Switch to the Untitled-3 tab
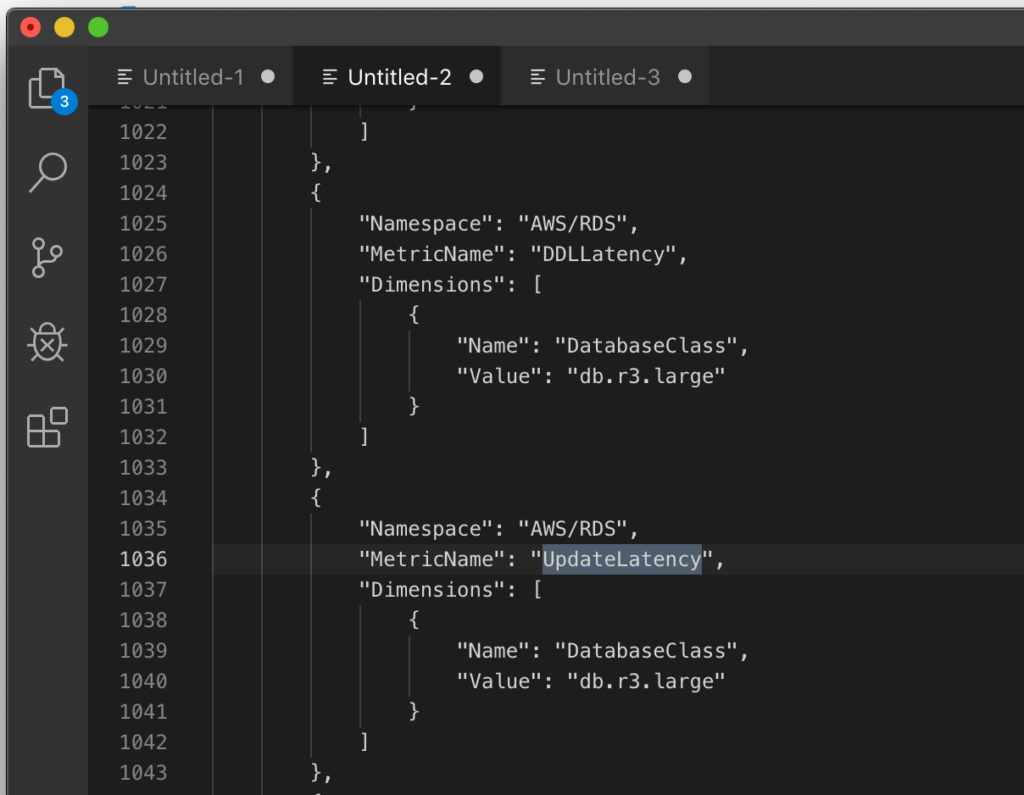 coord(607,77)
